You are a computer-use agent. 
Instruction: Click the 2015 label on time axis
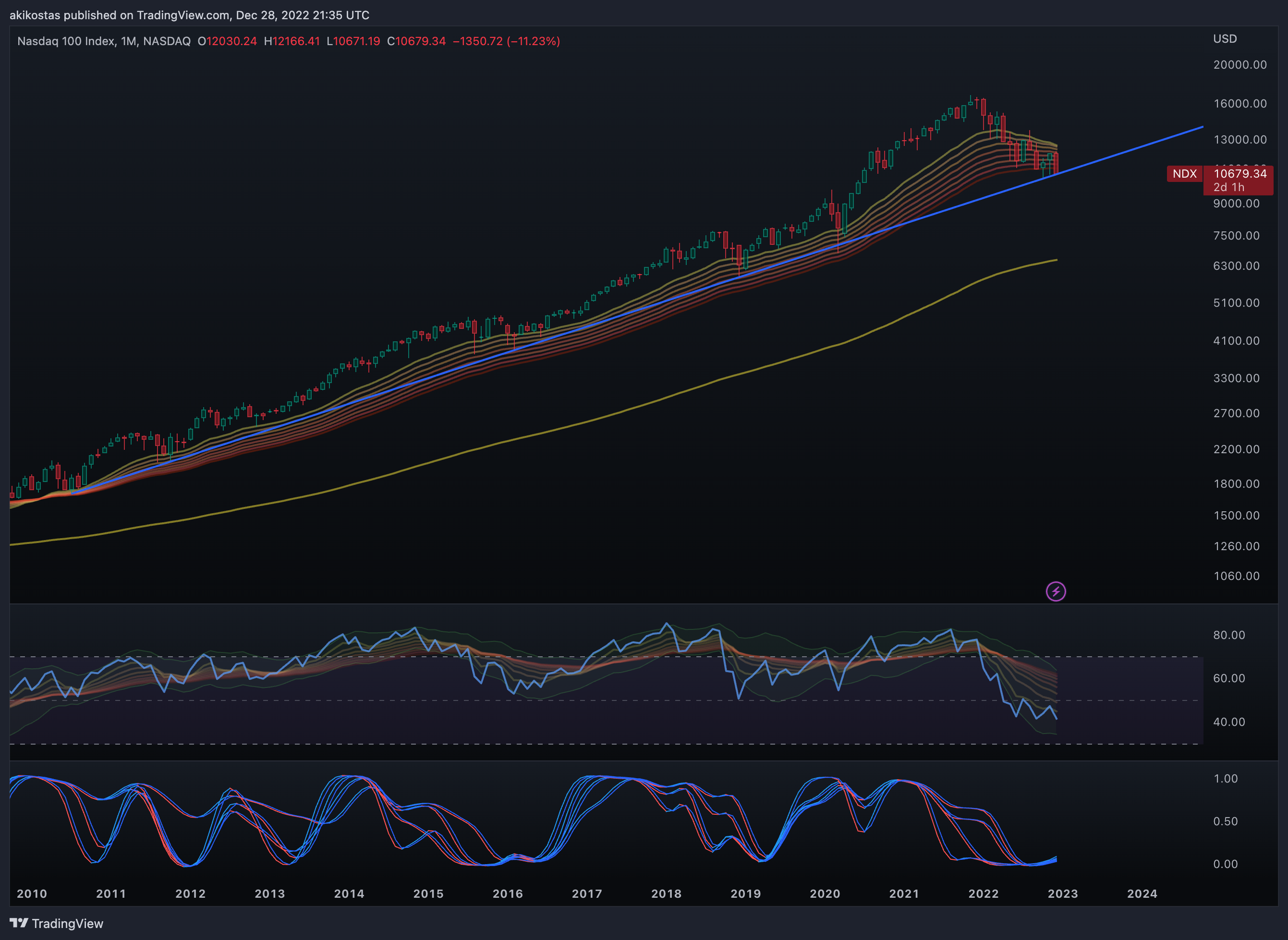(x=428, y=894)
